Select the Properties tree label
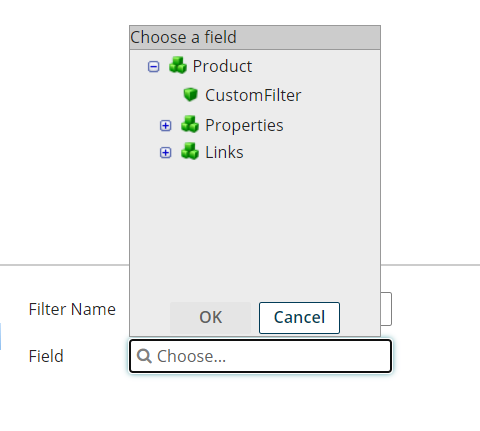 244,125
